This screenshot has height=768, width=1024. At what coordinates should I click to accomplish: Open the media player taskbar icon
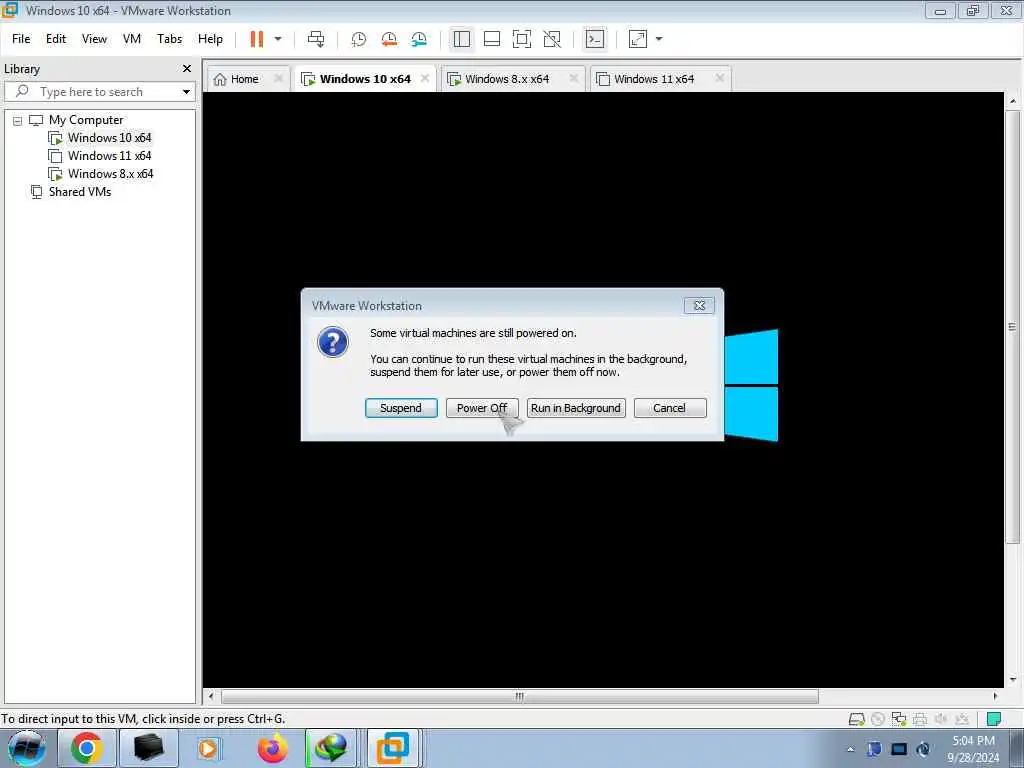pyautogui.click(x=209, y=748)
